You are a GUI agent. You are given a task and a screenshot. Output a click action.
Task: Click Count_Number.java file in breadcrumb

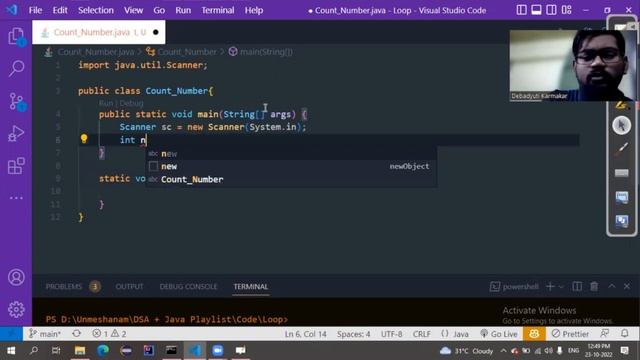[96, 52]
